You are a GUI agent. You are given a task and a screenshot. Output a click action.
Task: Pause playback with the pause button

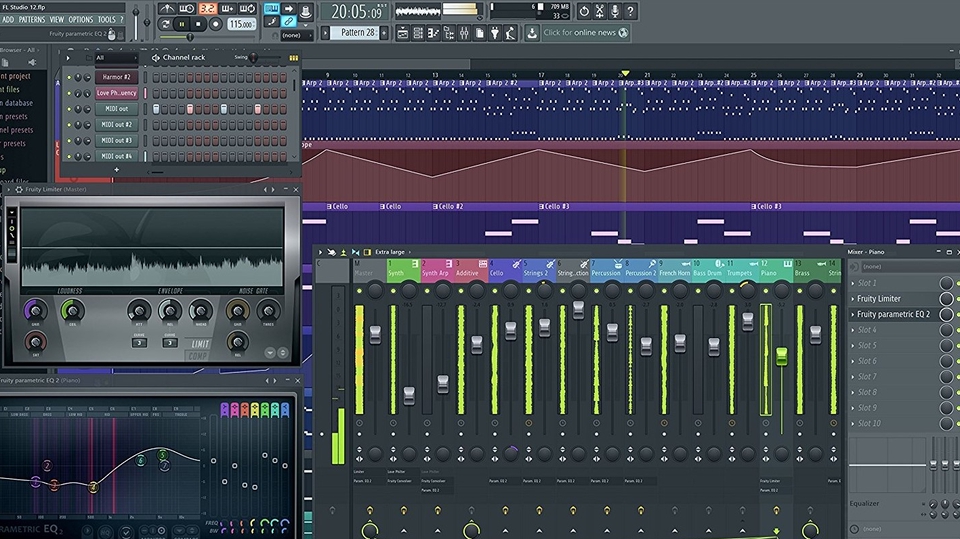[x=181, y=24]
